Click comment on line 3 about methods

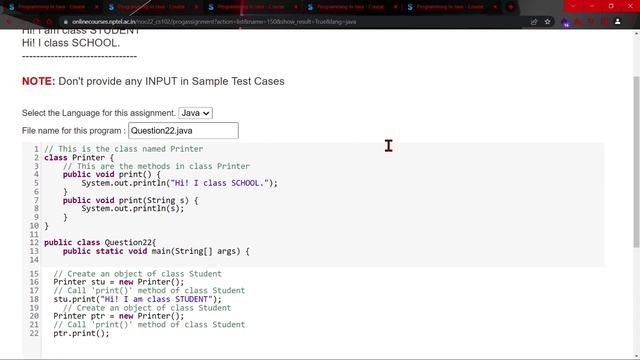pos(156,166)
